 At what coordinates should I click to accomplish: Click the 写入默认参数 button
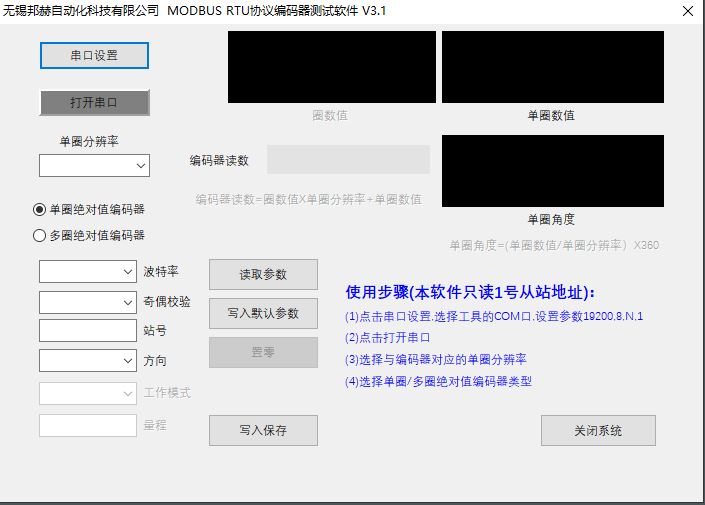pyautogui.click(x=263, y=313)
